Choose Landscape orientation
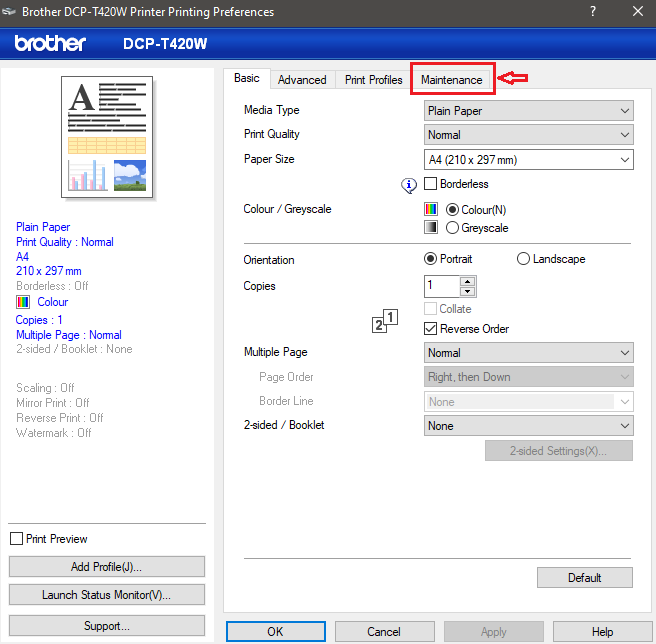The width and height of the screenshot is (656, 644). click(523, 259)
